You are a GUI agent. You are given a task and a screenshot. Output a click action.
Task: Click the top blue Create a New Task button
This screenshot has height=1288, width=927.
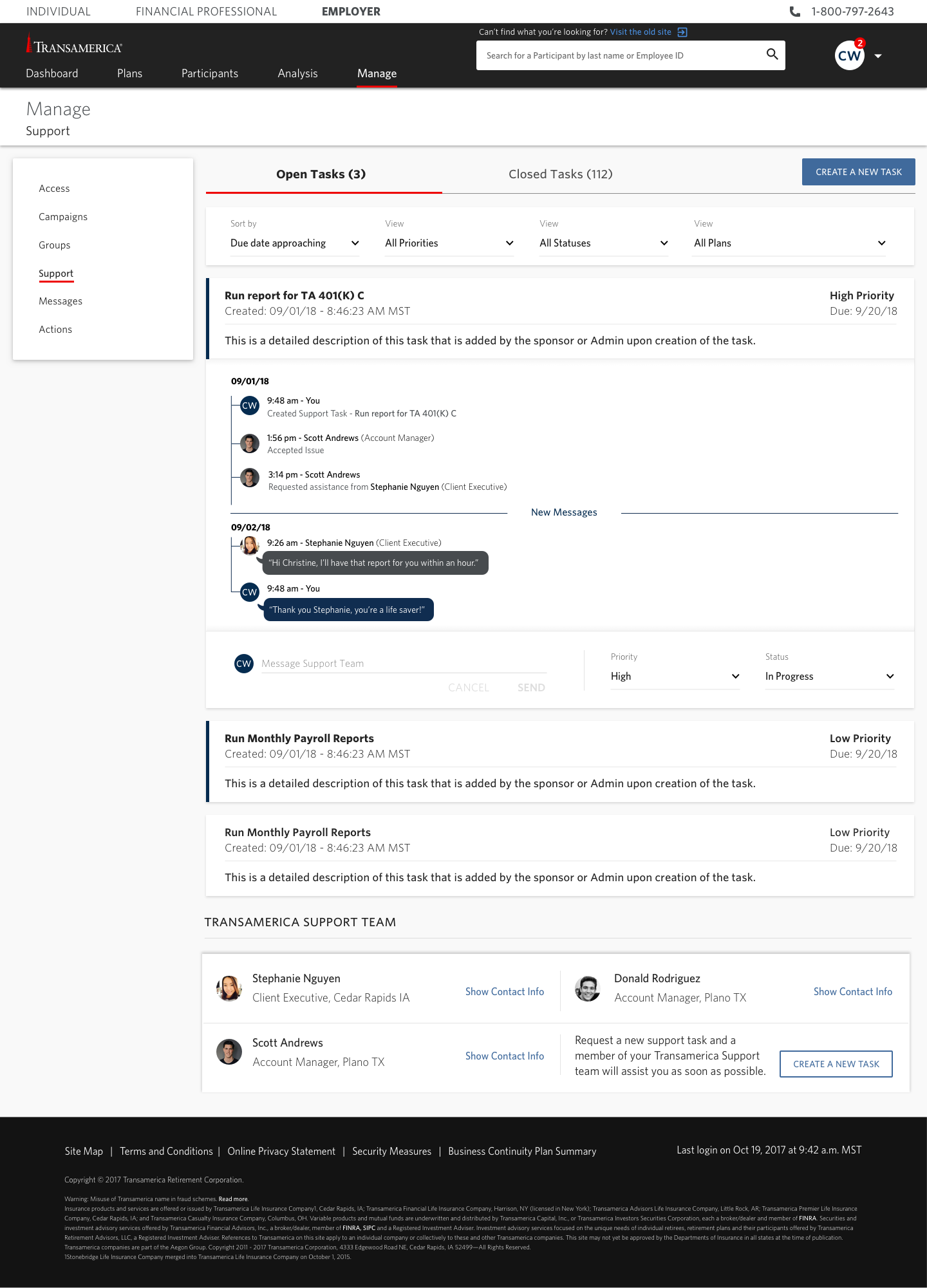pos(858,172)
